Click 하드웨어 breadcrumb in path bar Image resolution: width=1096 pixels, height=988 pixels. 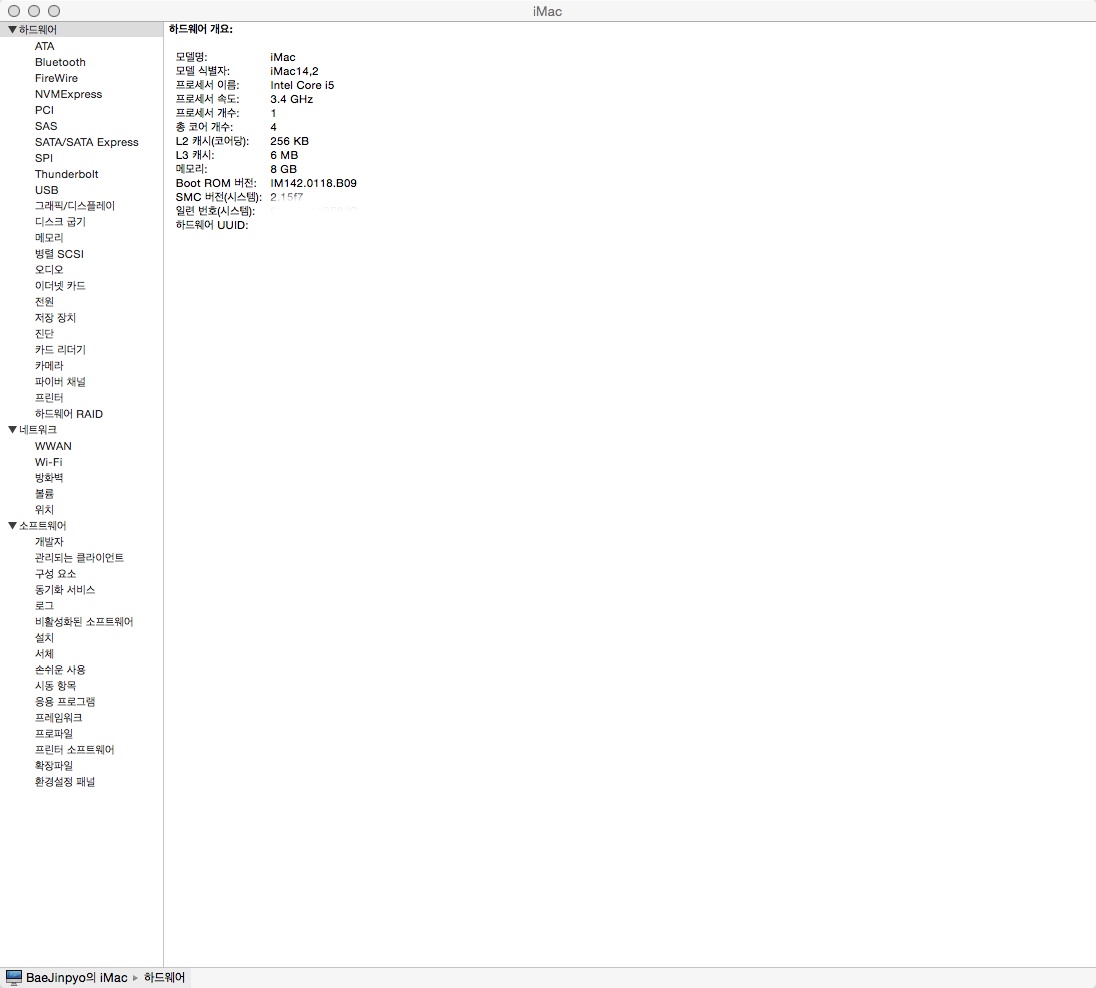tap(165, 977)
